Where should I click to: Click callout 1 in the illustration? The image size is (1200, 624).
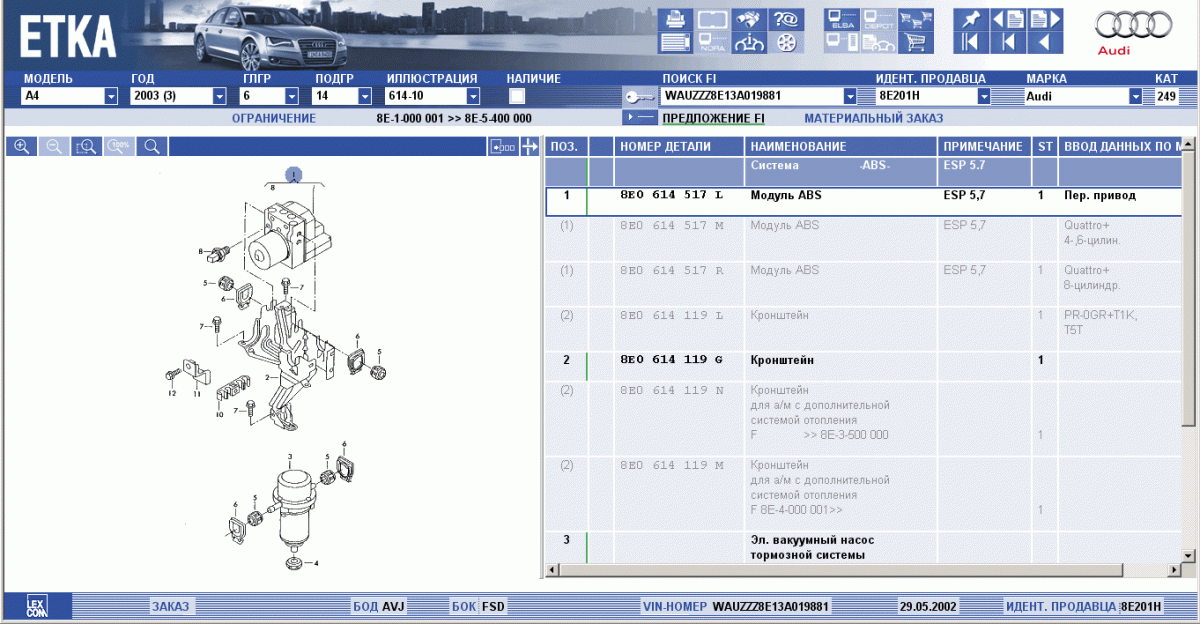pos(294,174)
